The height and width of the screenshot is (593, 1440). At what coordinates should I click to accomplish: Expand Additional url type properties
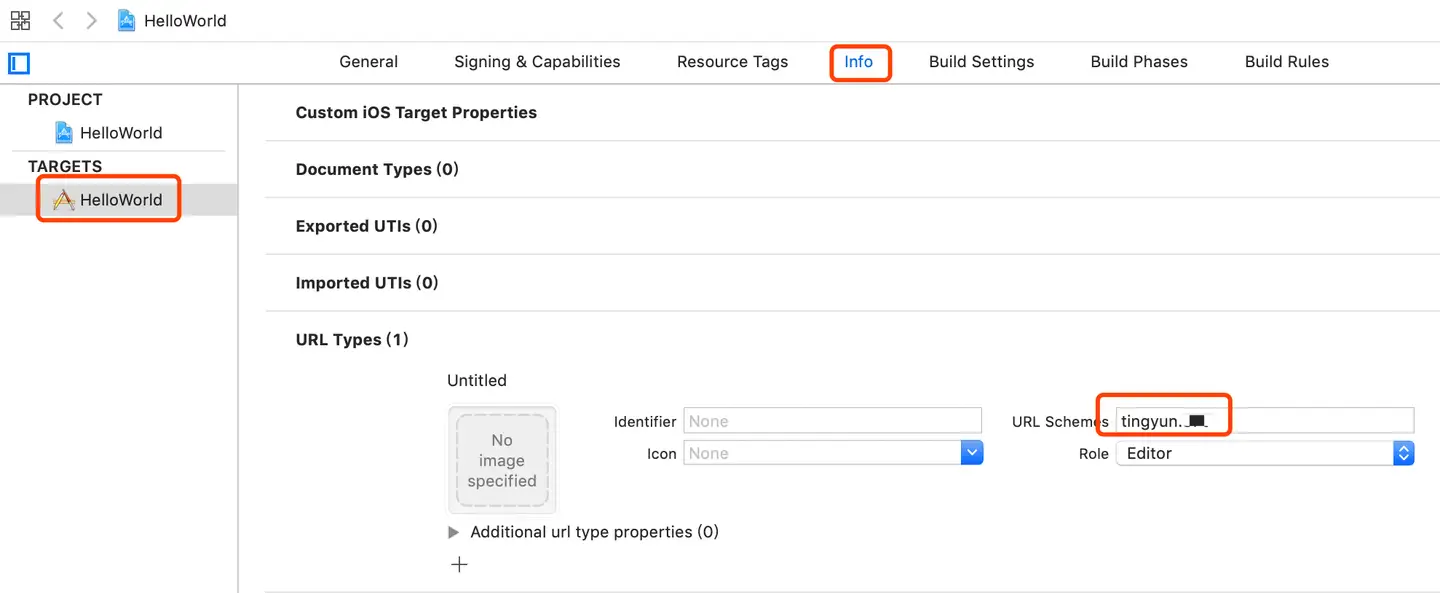454,532
